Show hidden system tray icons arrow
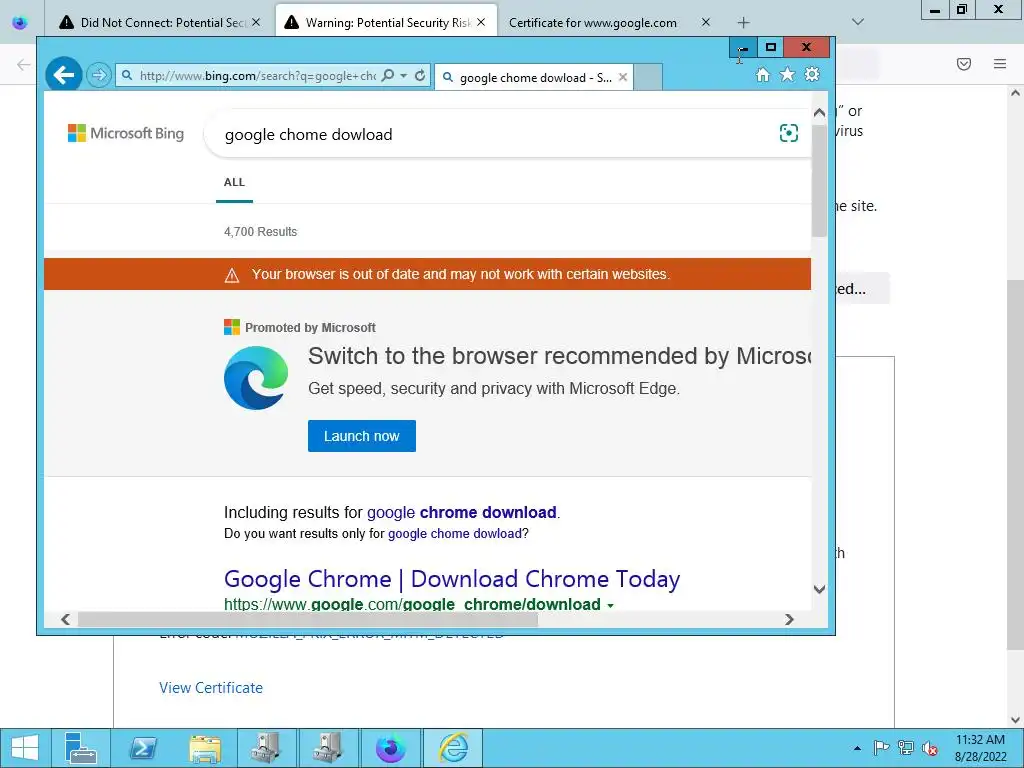1024x768 pixels. (x=857, y=748)
